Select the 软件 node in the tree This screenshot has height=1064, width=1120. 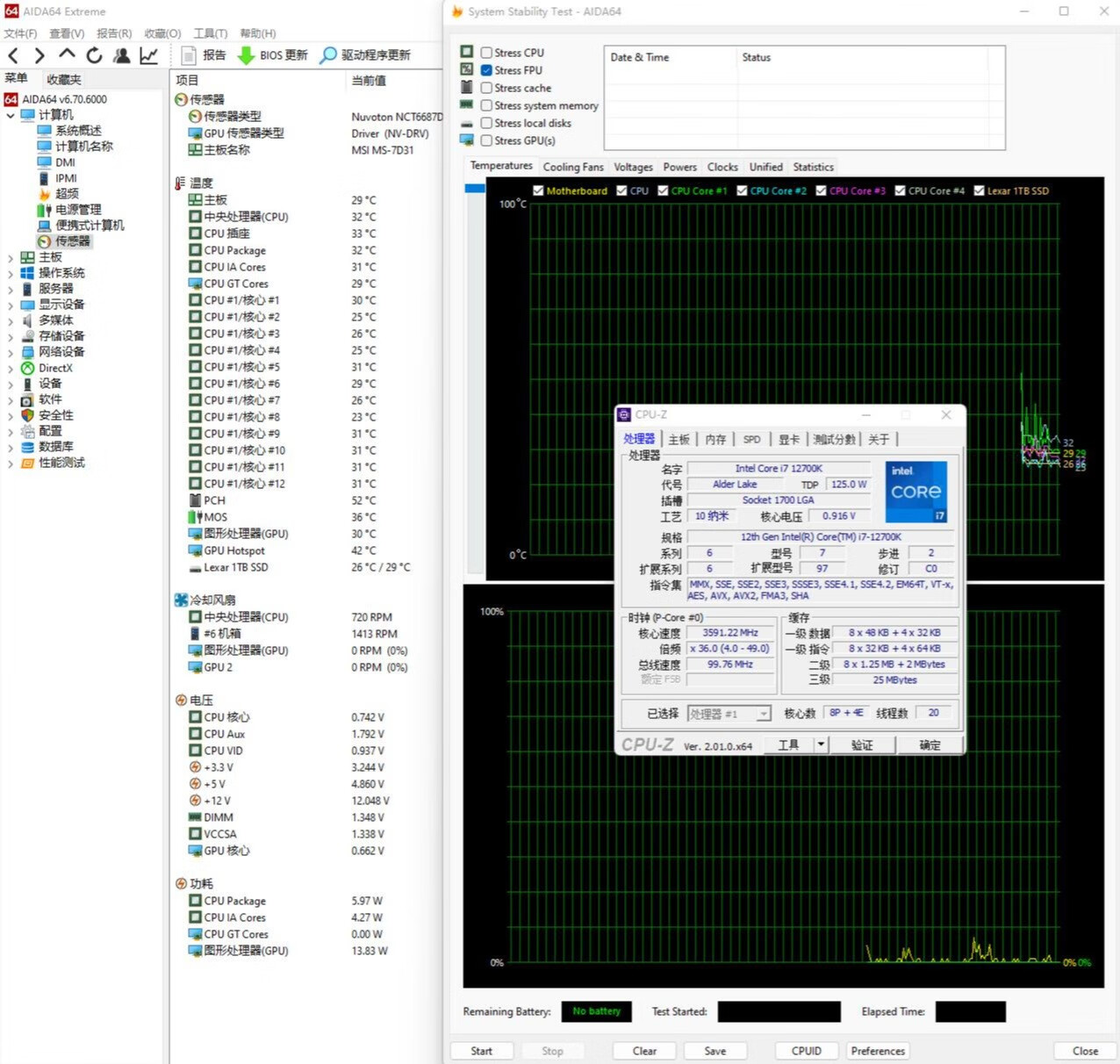tap(50, 399)
